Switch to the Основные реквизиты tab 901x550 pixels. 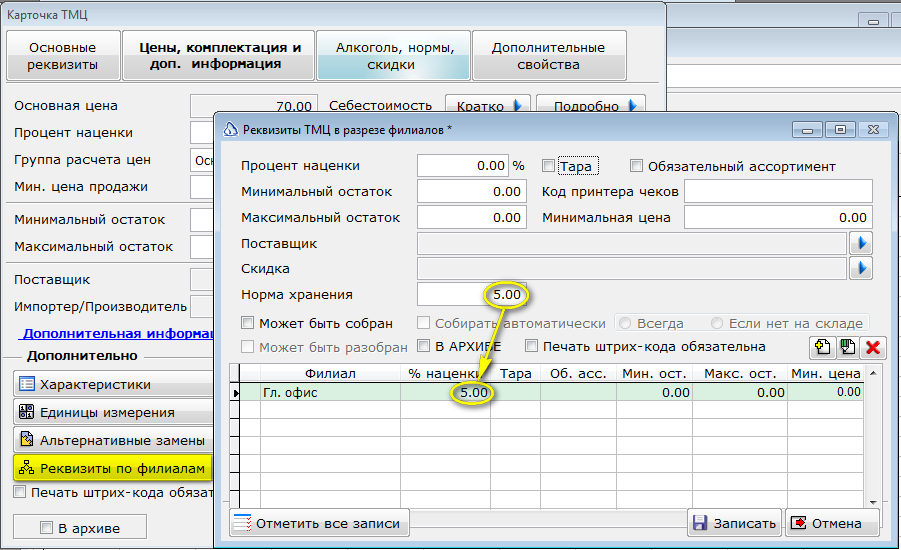63,56
